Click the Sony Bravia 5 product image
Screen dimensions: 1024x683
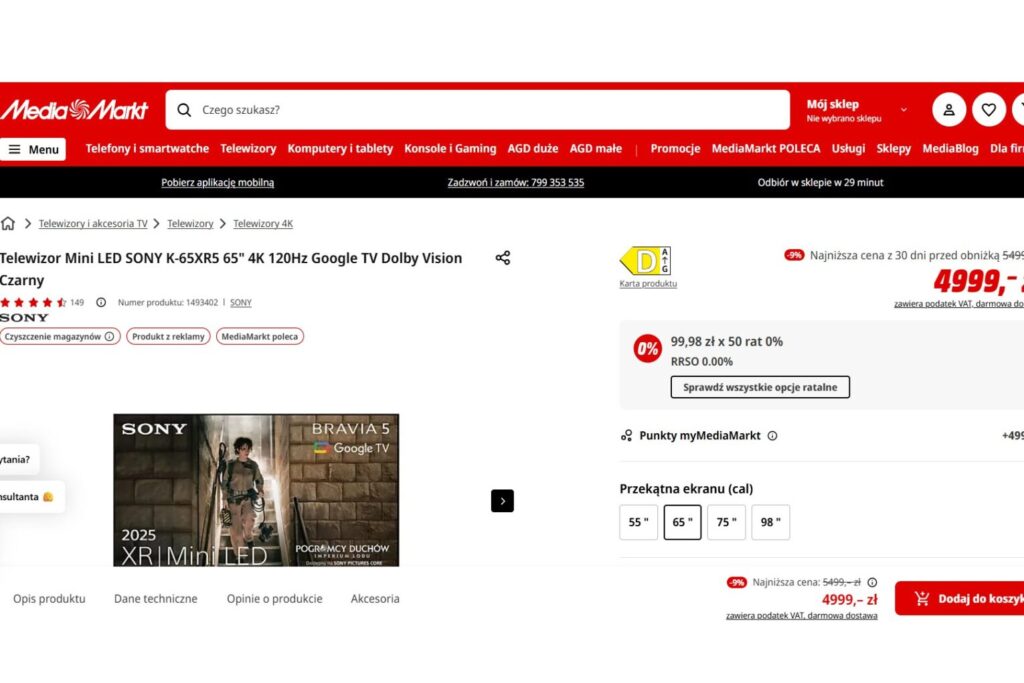pyautogui.click(x=256, y=490)
